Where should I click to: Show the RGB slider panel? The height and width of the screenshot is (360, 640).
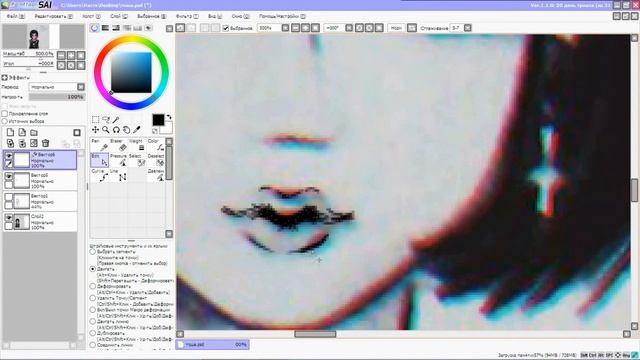105,28
